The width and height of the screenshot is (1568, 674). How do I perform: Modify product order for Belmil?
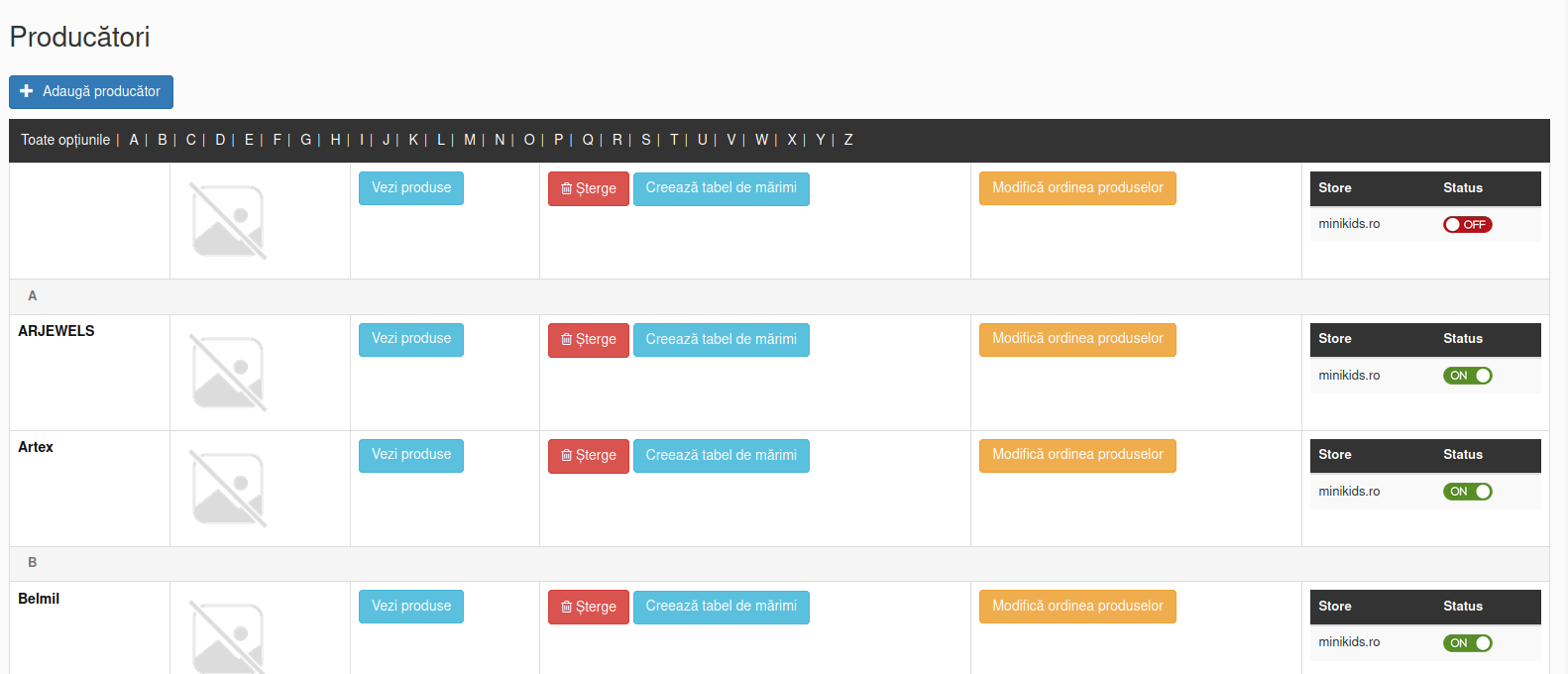(x=1077, y=607)
